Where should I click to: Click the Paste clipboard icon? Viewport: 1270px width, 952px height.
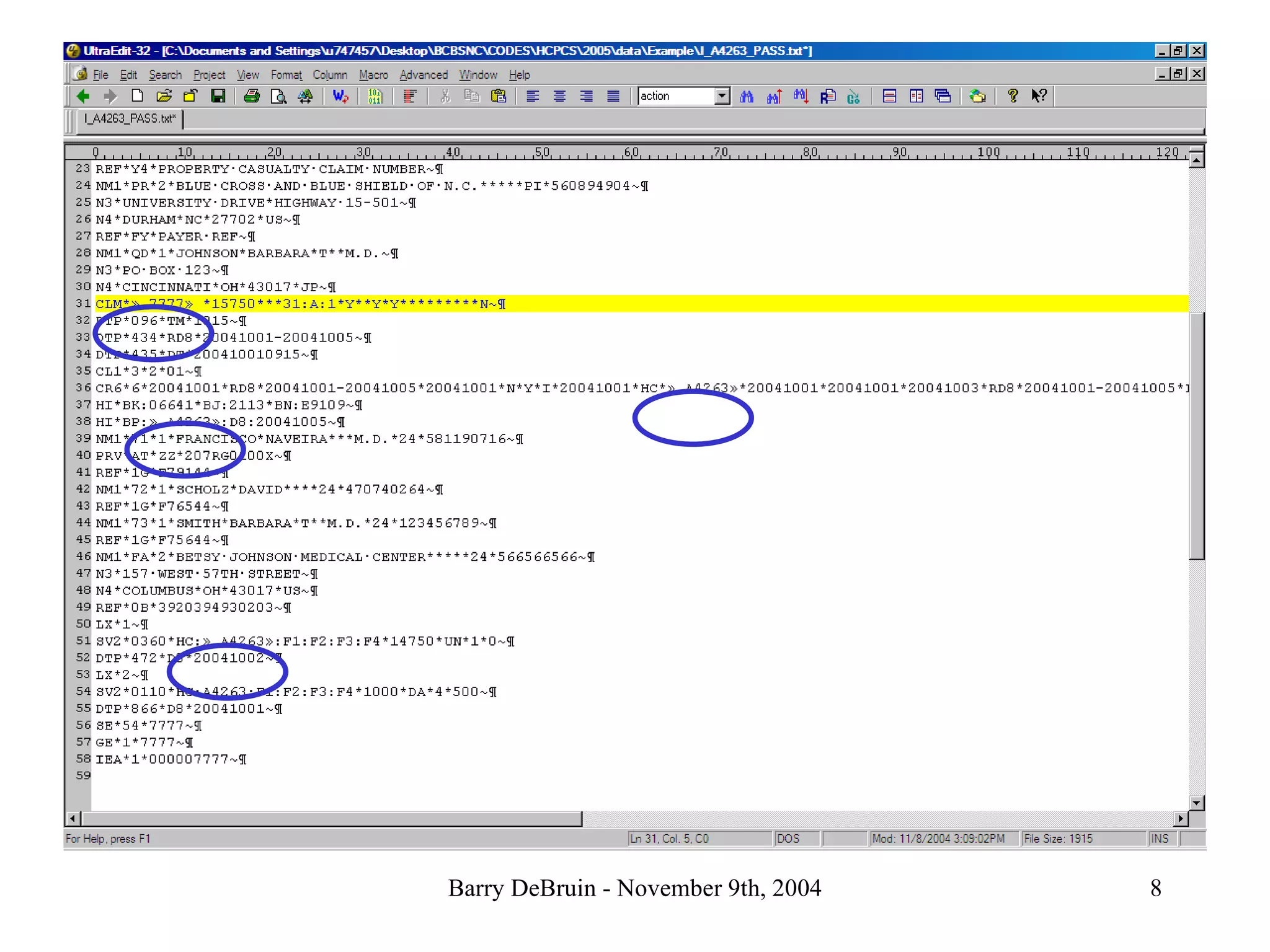(x=498, y=96)
